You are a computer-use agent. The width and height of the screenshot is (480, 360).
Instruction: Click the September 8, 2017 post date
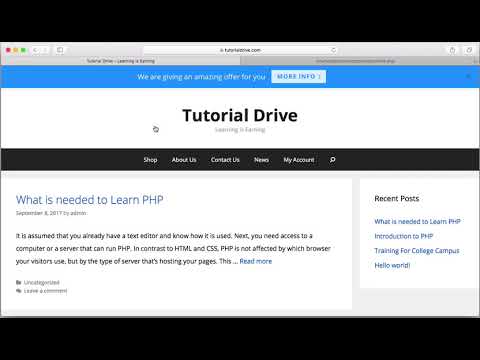point(39,213)
